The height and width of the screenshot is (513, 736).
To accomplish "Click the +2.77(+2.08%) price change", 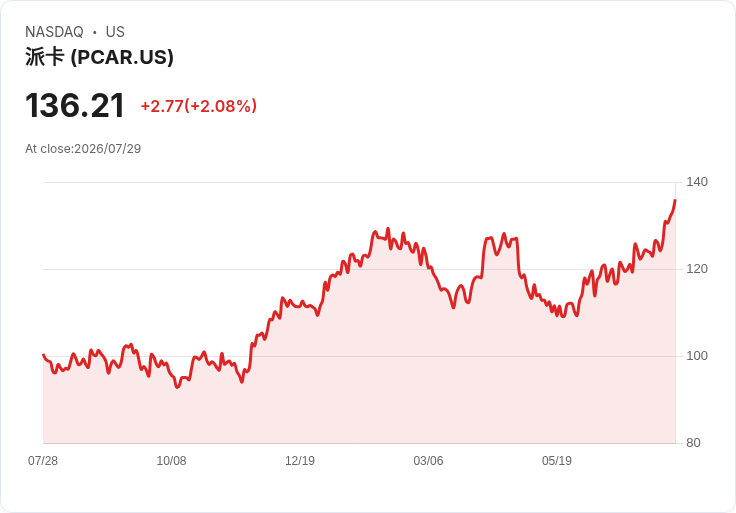I will [199, 106].
